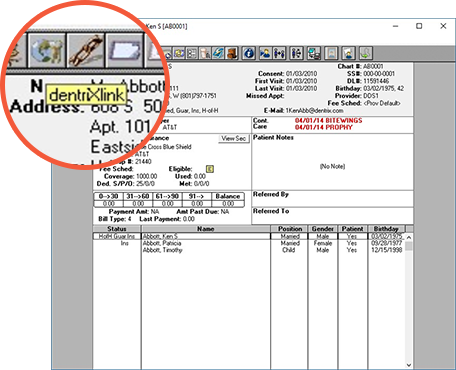
Task: Click the DL# value 11591446
Action: (376, 81)
